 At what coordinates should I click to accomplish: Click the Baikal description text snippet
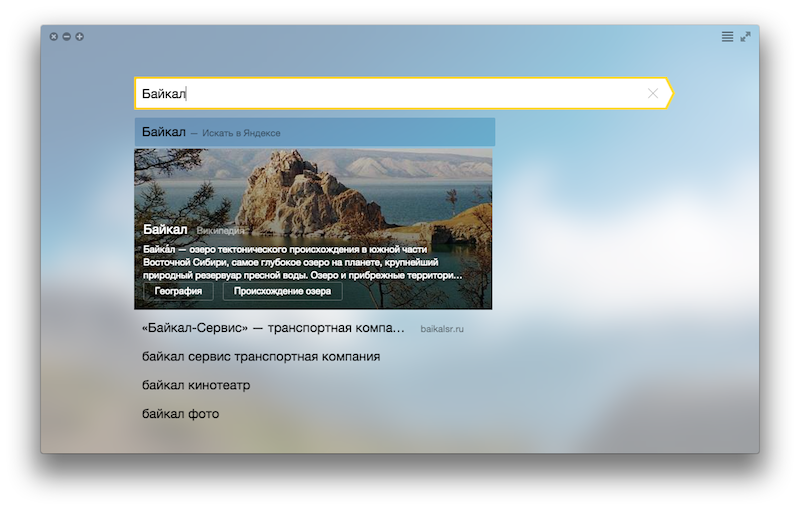point(300,261)
